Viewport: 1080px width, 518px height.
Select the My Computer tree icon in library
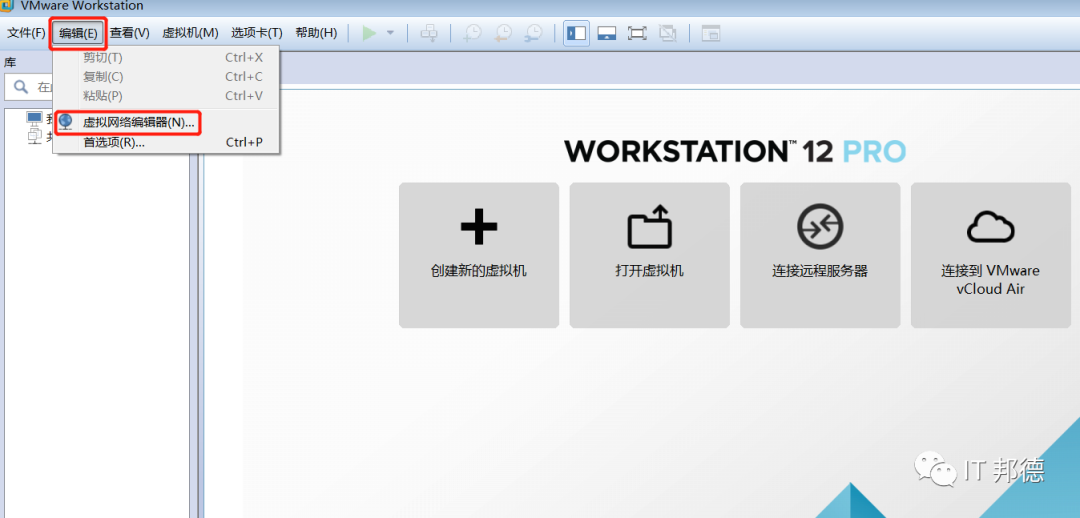(34, 118)
